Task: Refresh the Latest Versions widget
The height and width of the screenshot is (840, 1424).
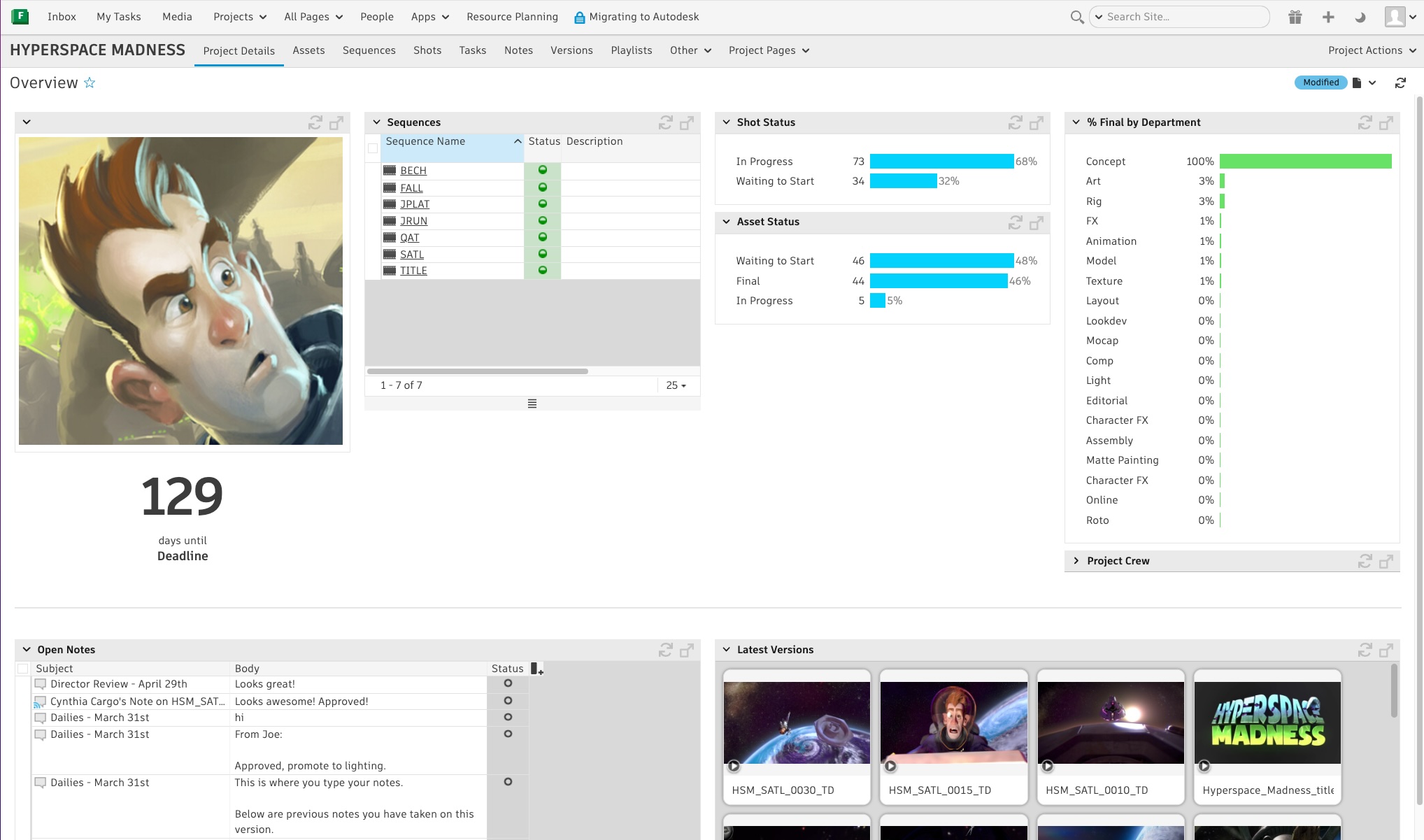Action: pos(1365,650)
